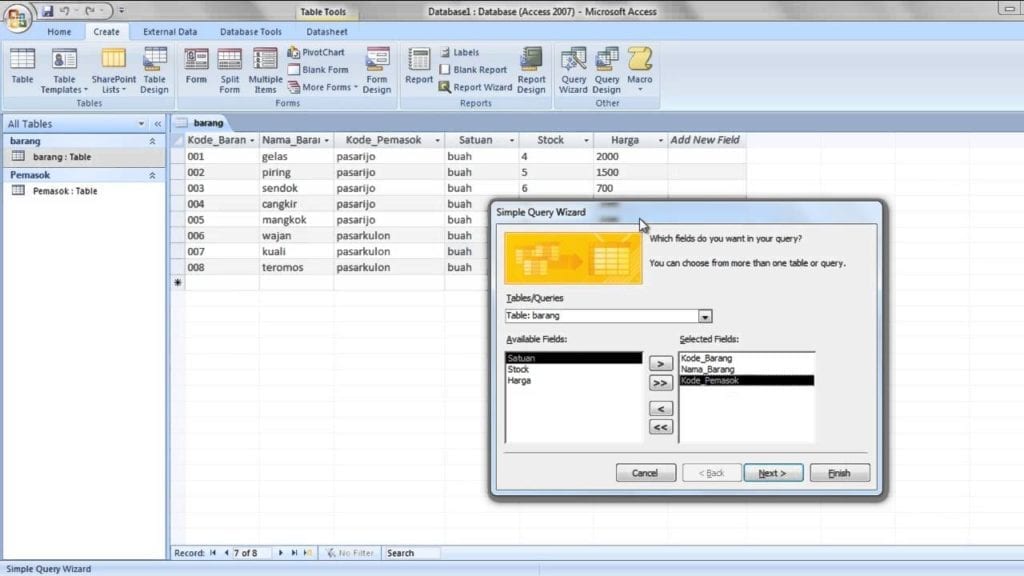Create a Report from ribbon
Image resolution: width=1024 pixels, height=576 pixels.
pyautogui.click(x=419, y=66)
